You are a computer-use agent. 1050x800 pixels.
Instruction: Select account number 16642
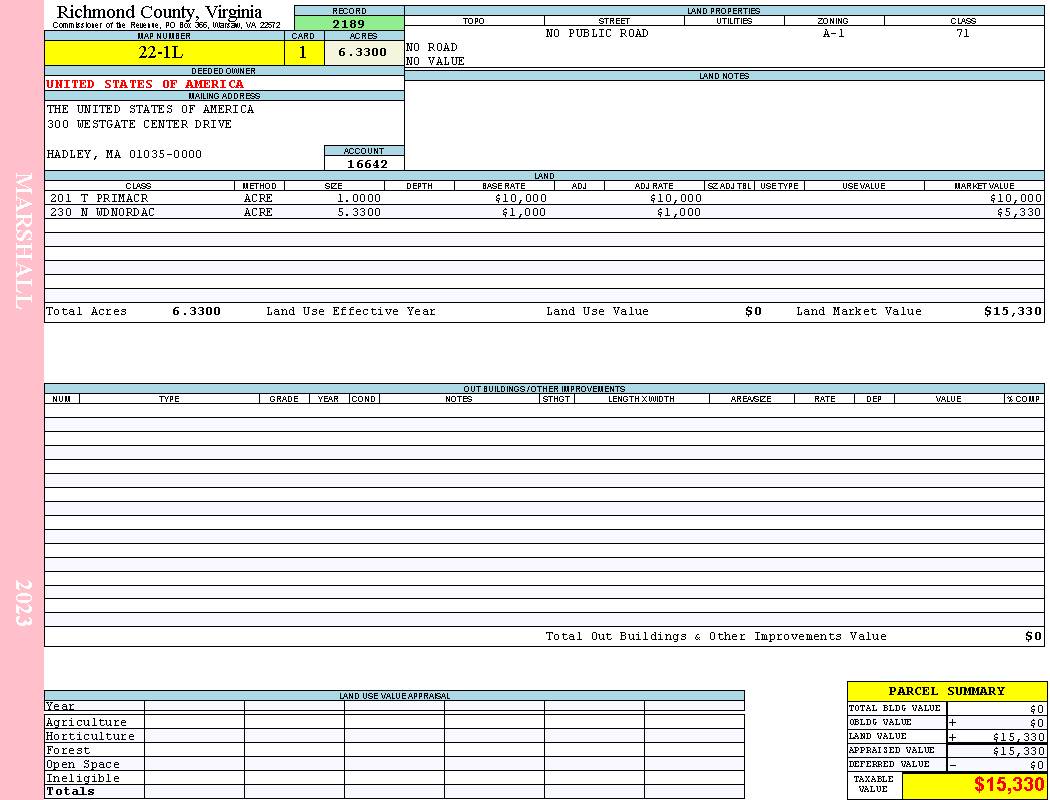367,164
